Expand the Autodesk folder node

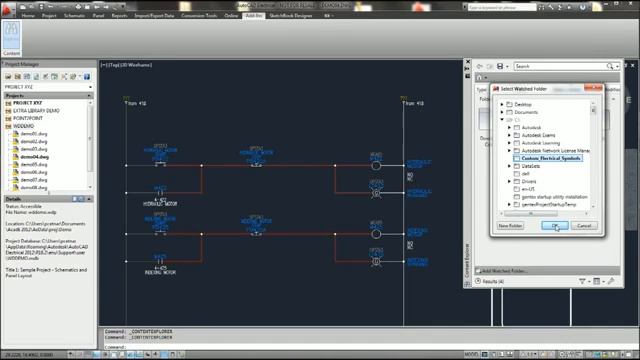pyautogui.click(x=509, y=128)
